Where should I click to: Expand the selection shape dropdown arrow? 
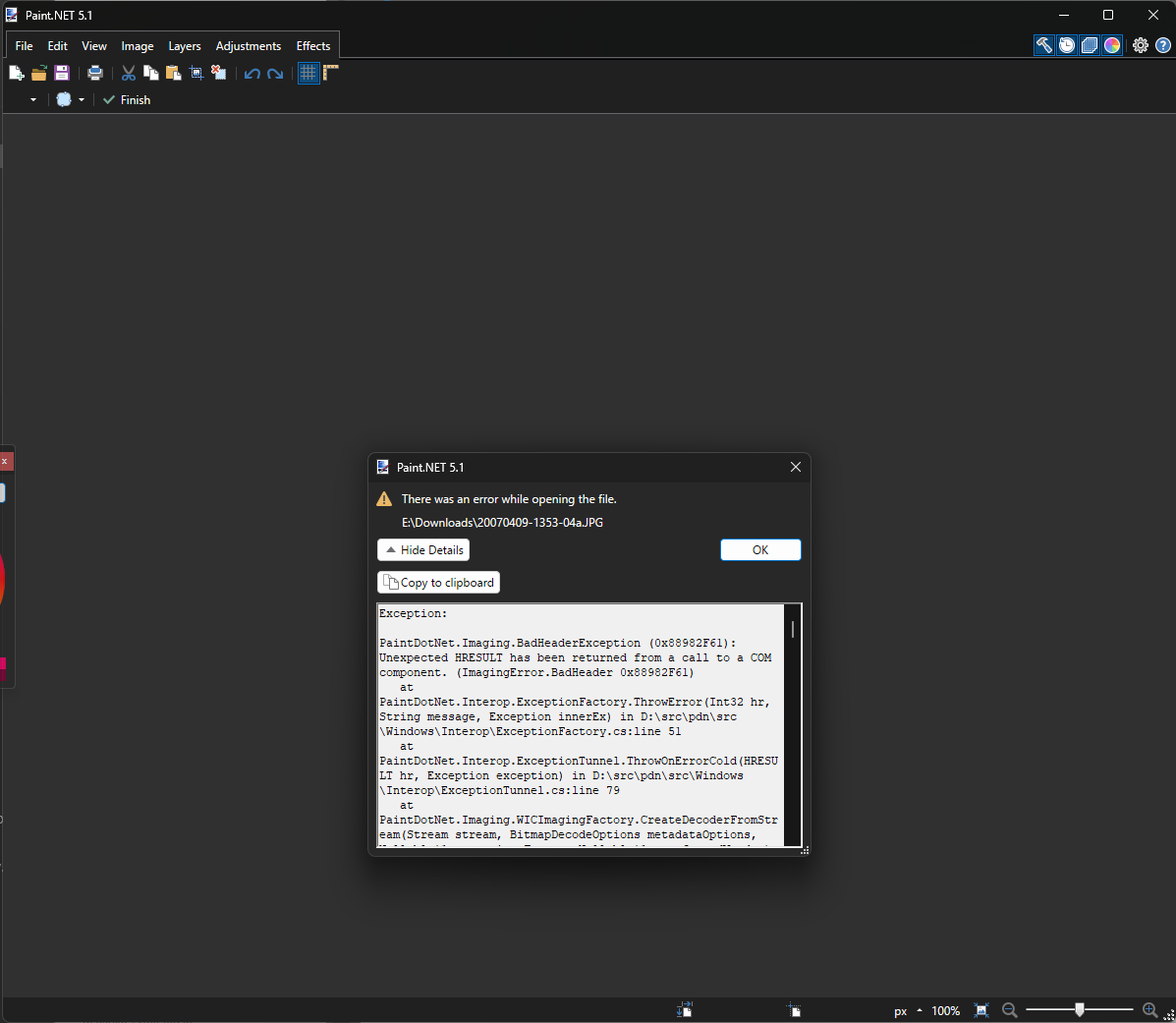pos(82,100)
